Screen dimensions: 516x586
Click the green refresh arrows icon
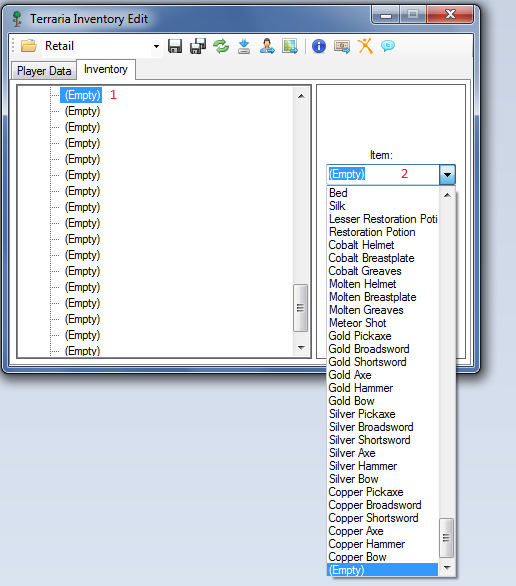(x=221, y=46)
